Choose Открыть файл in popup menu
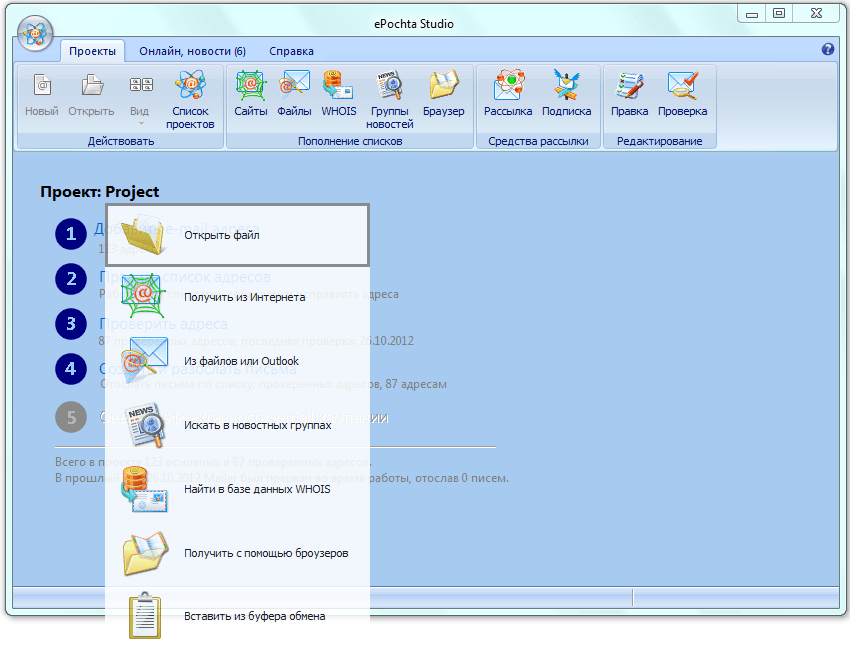850x648 pixels. point(237,235)
